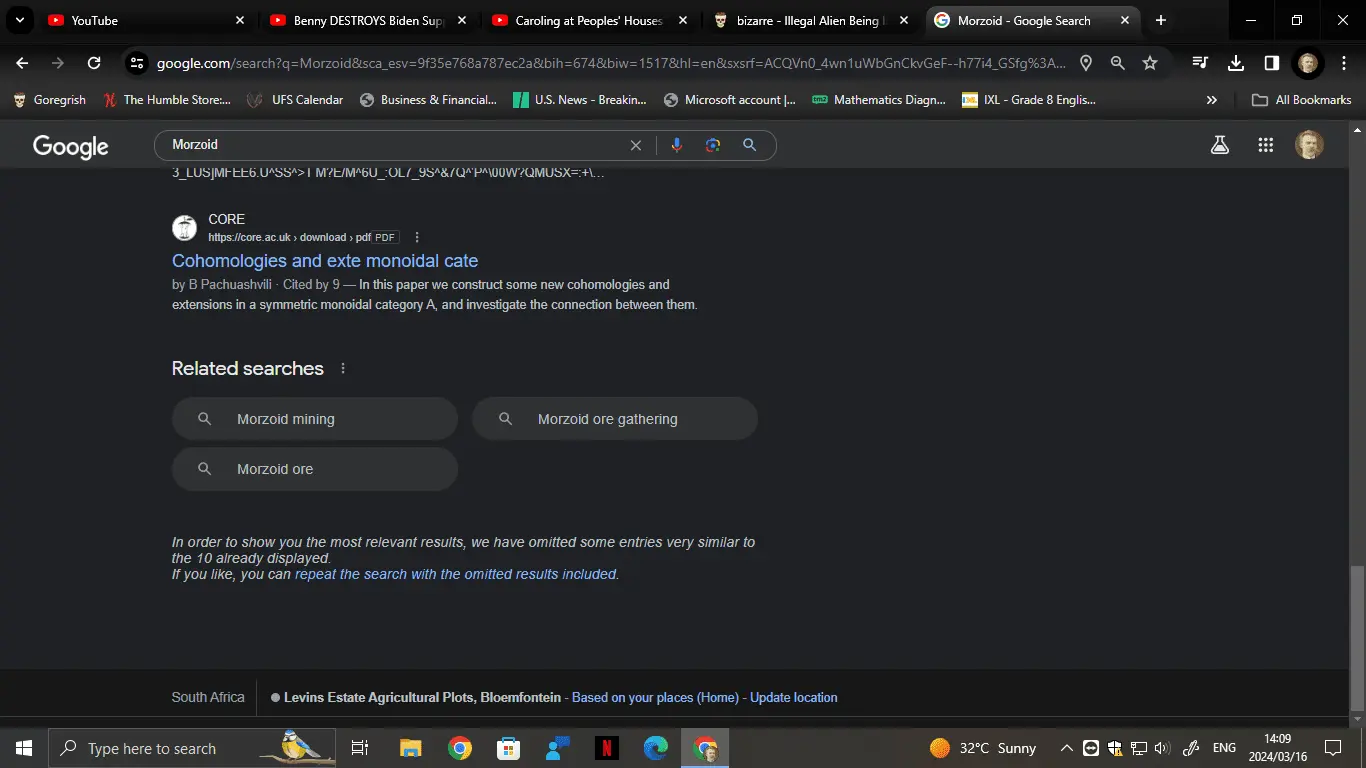Switch to Caroling at Peoples' Houses tab
Image resolution: width=1366 pixels, height=768 pixels.
pyautogui.click(x=591, y=20)
